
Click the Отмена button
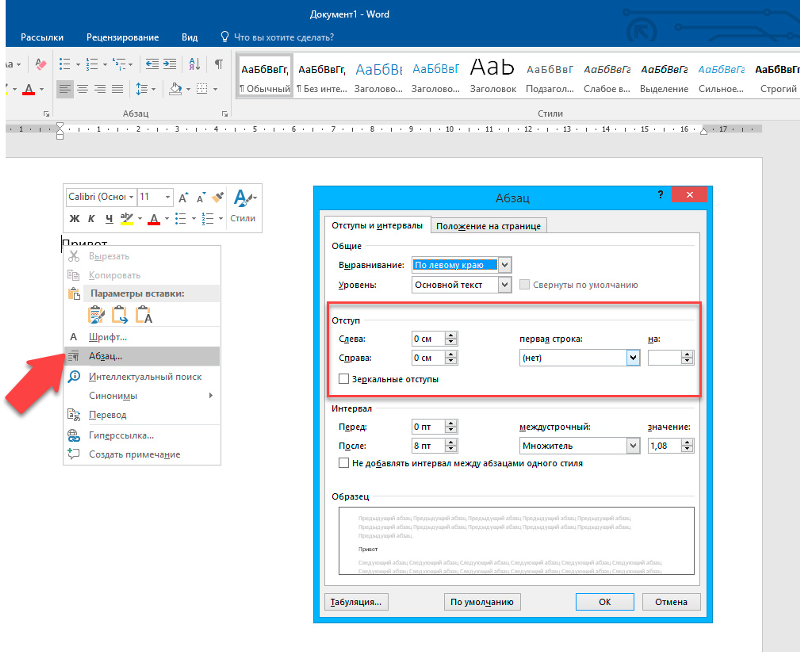pos(671,602)
